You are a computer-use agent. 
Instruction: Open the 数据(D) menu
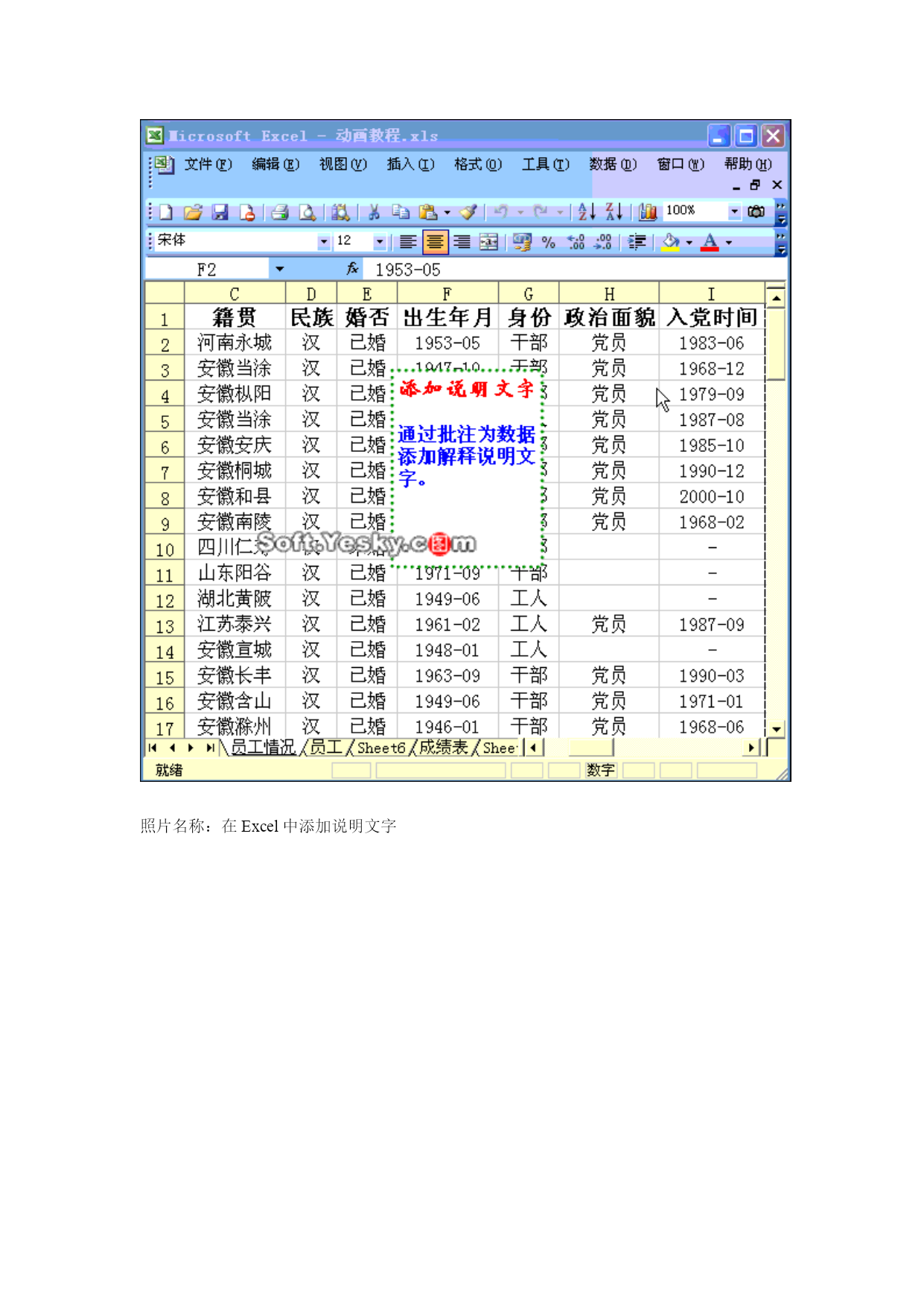click(613, 164)
